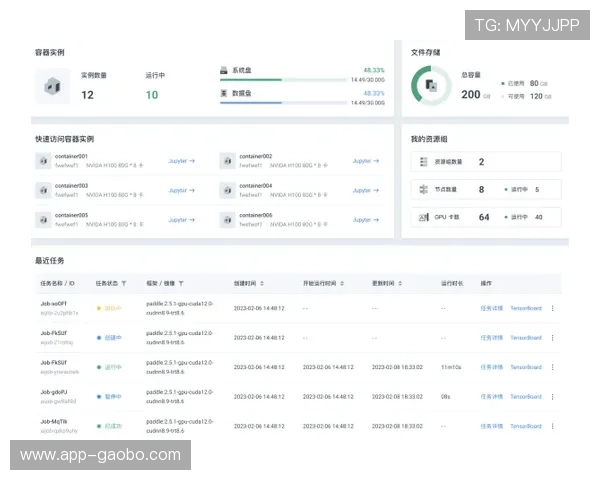Click the node count (节点数量) icon
This screenshot has height=480, width=600.
pos(423,189)
